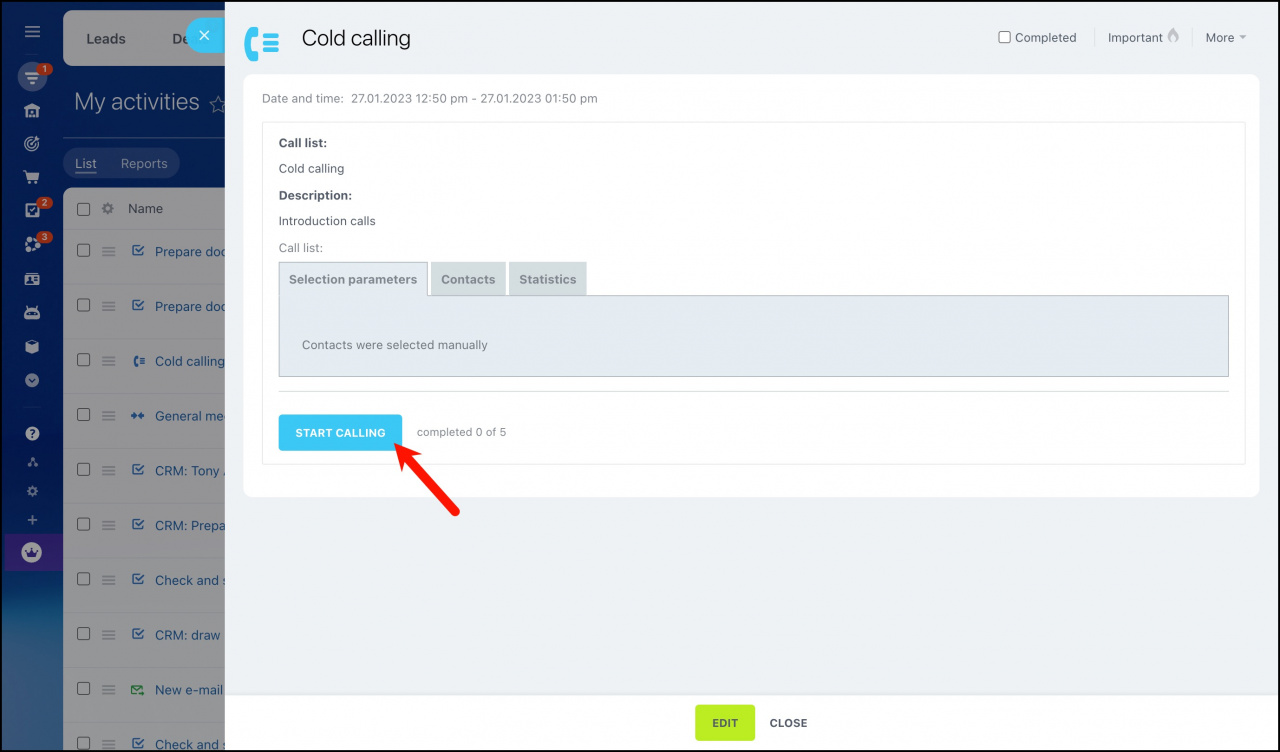Open the box cube icon in sidebar
This screenshot has height=752, width=1280.
pos(32,346)
